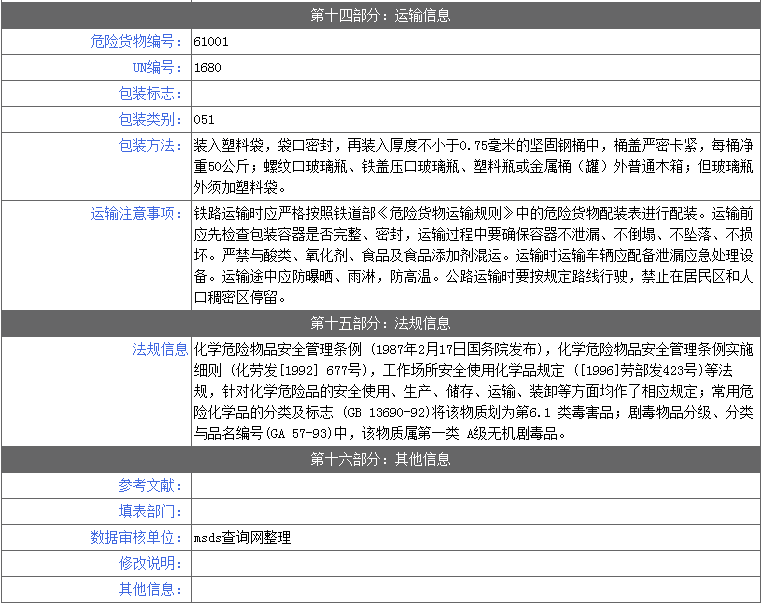The width and height of the screenshot is (761, 604).
Task: Open the 修改说明 label link
Action: (x=150, y=563)
